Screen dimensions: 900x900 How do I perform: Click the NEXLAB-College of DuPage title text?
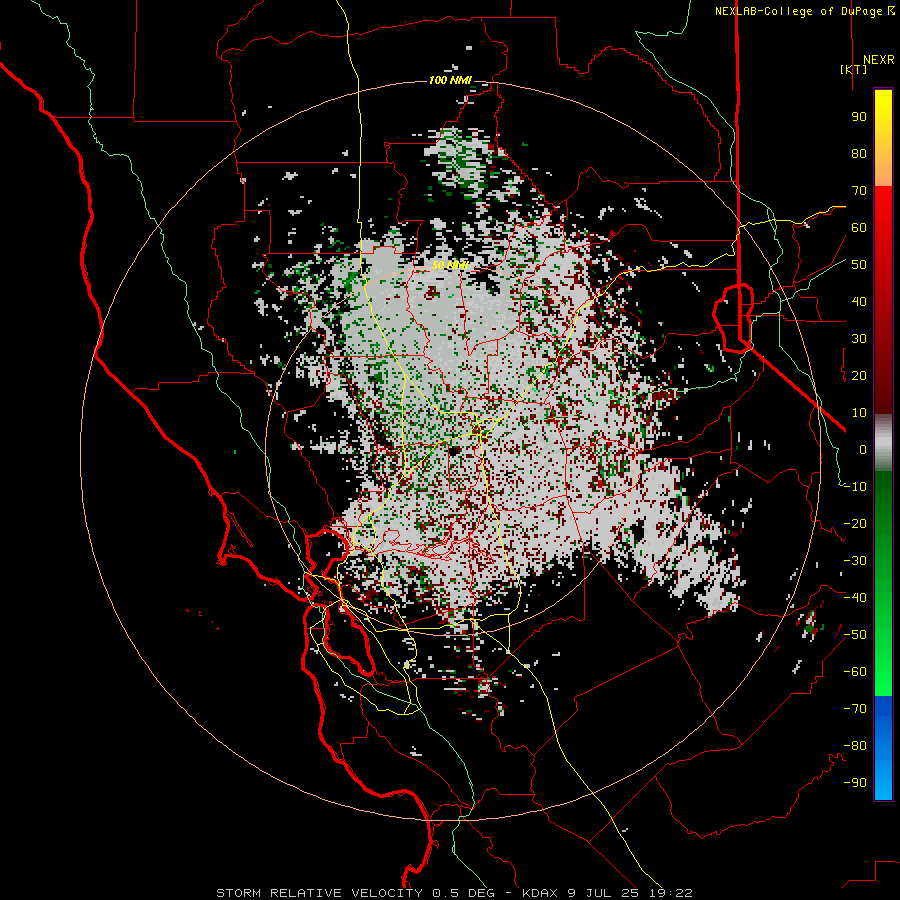798,11
